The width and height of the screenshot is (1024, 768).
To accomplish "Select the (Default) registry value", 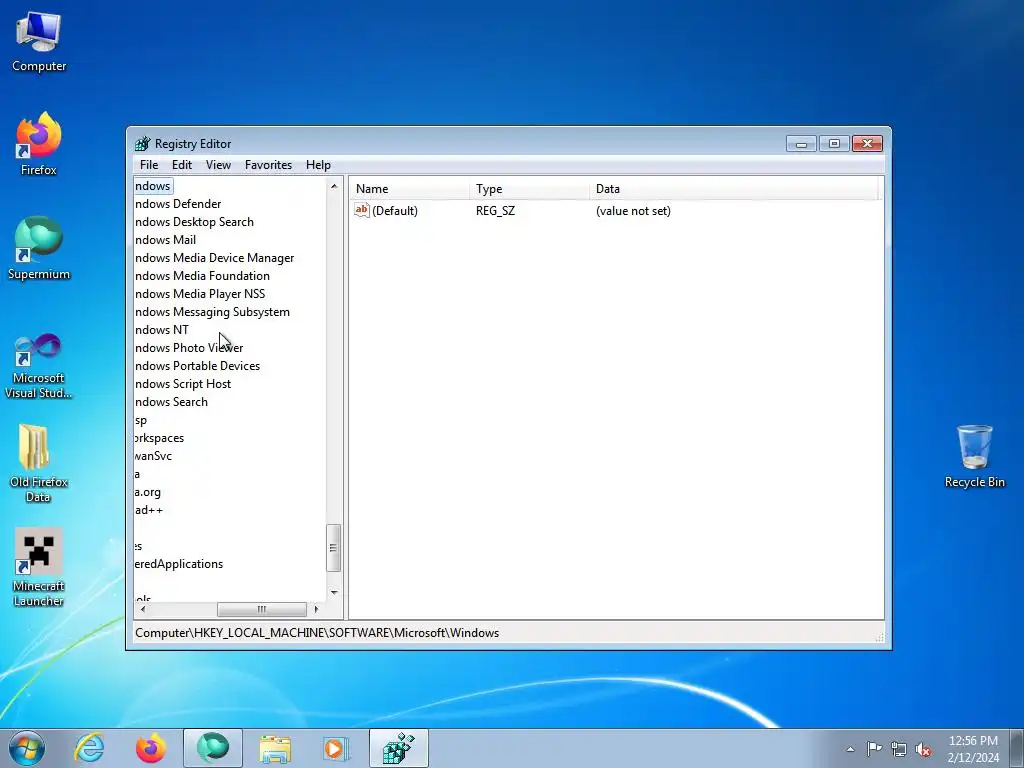I will click(394, 210).
